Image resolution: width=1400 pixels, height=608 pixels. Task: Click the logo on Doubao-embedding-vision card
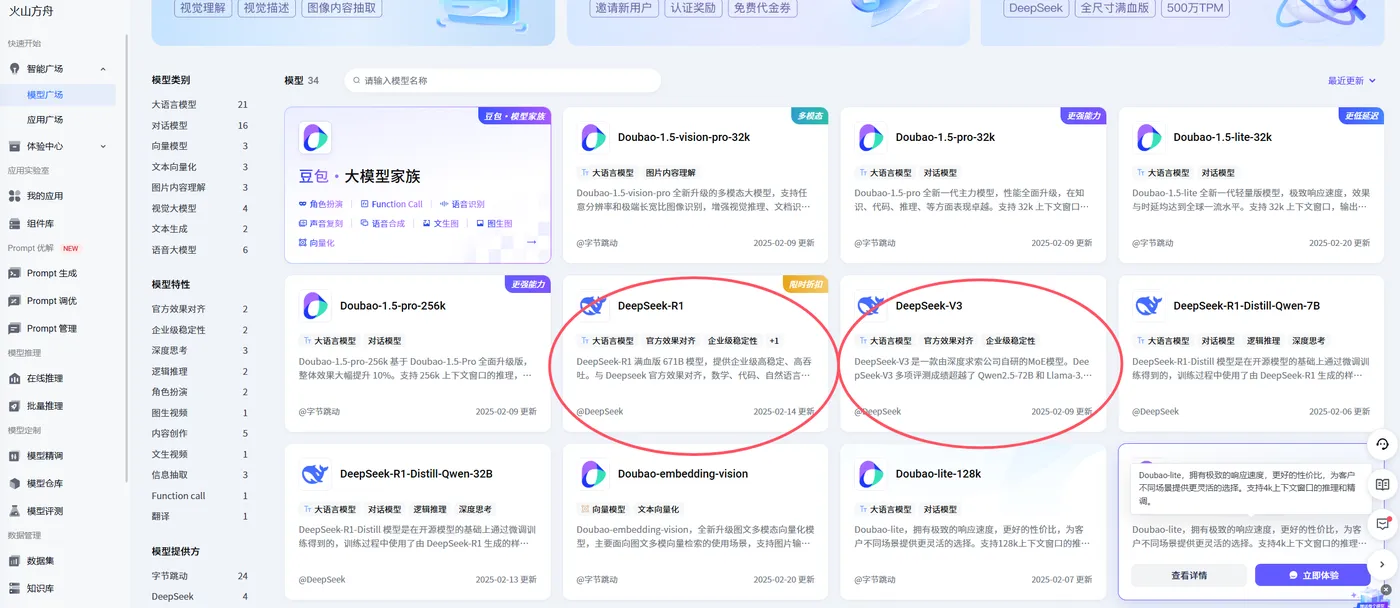(593, 474)
